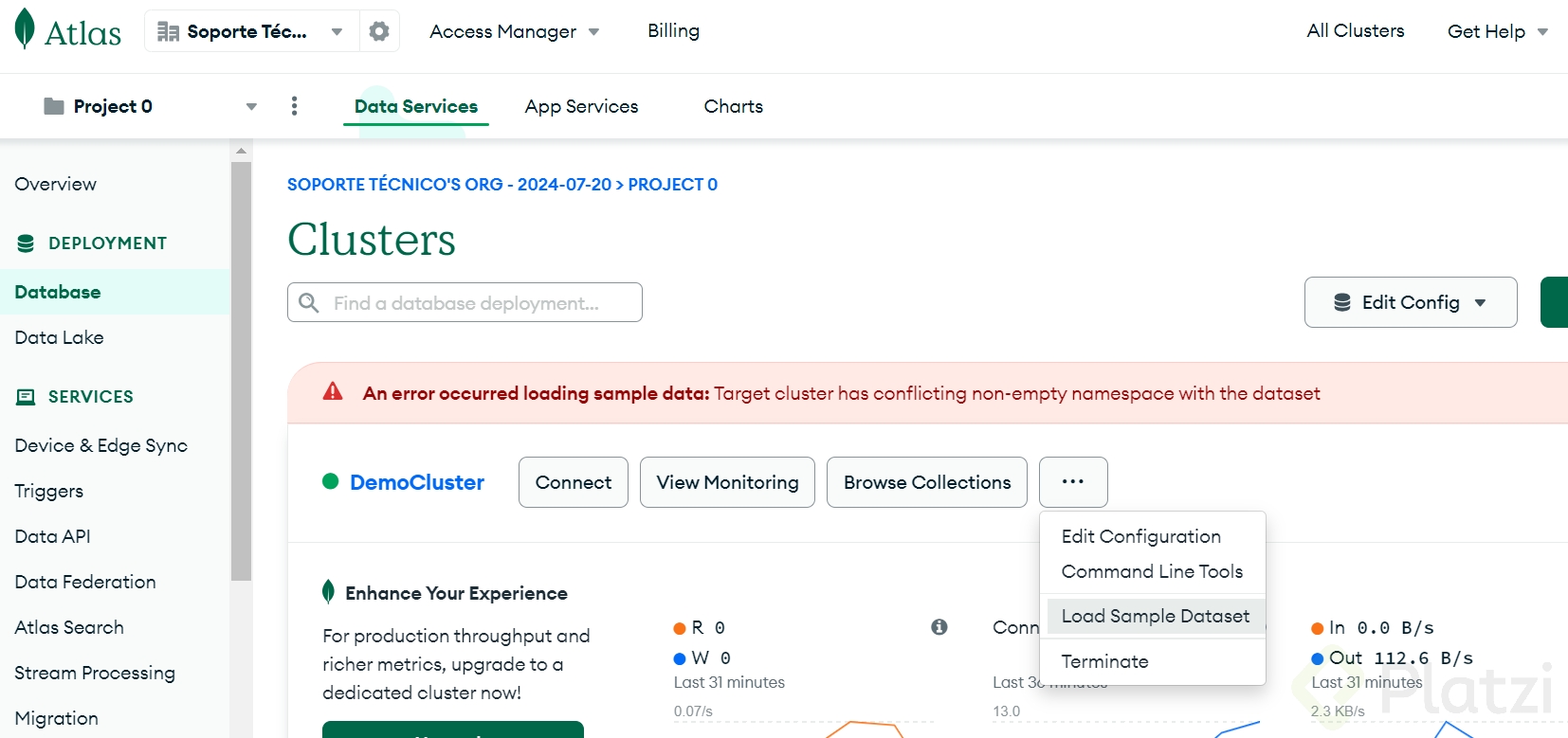The image size is (1568, 738).
Task: Open the DemoCluster link
Action: [x=417, y=482]
